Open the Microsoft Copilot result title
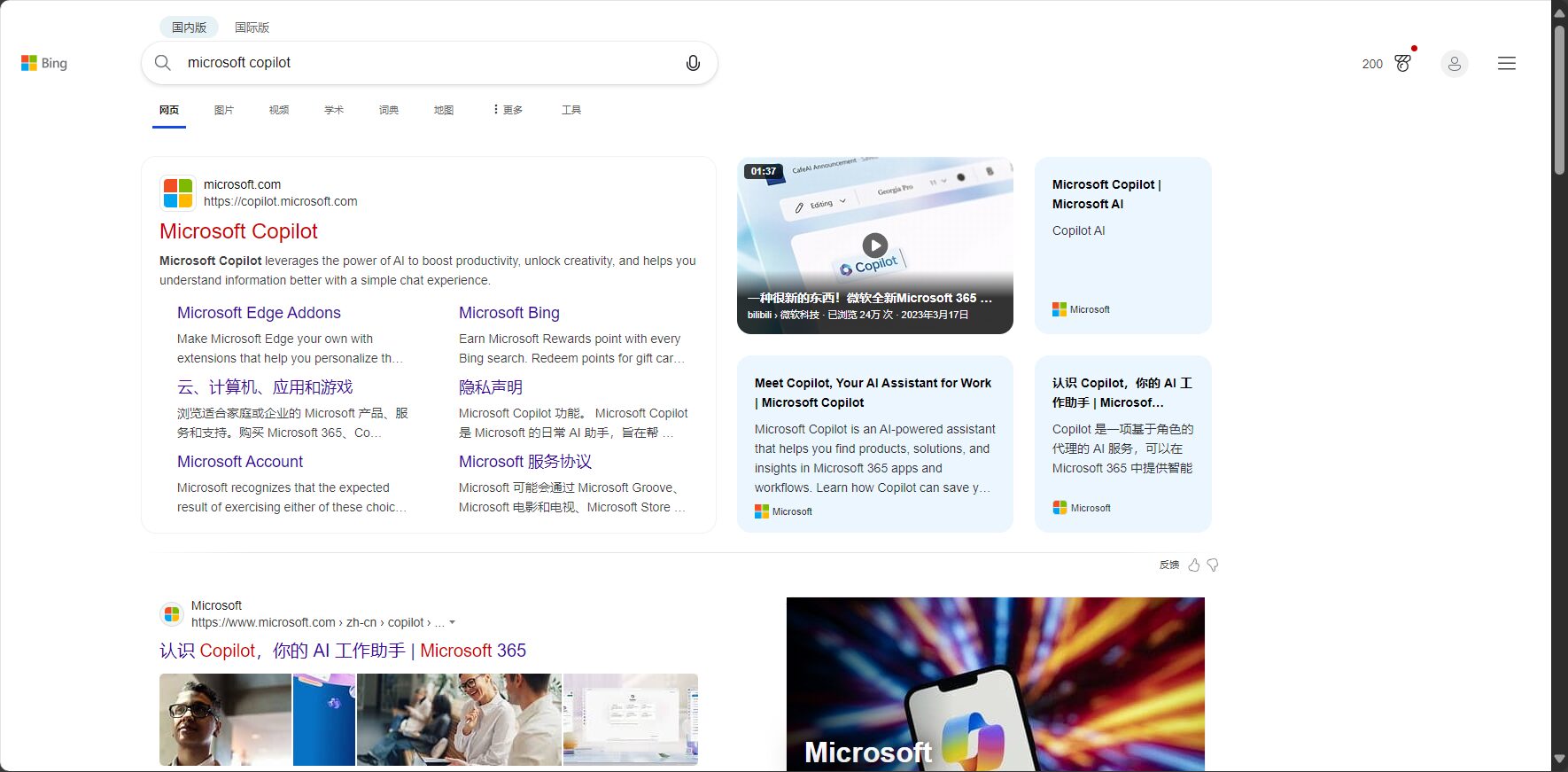This screenshot has width=1568, height=772. pos(238,231)
